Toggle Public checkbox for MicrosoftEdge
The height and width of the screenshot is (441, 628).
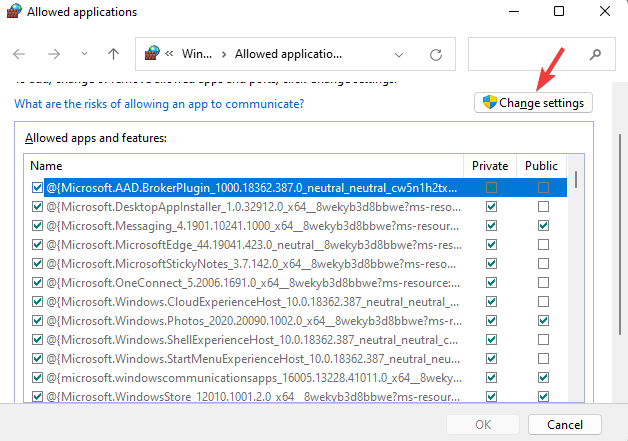tap(543, 244)
